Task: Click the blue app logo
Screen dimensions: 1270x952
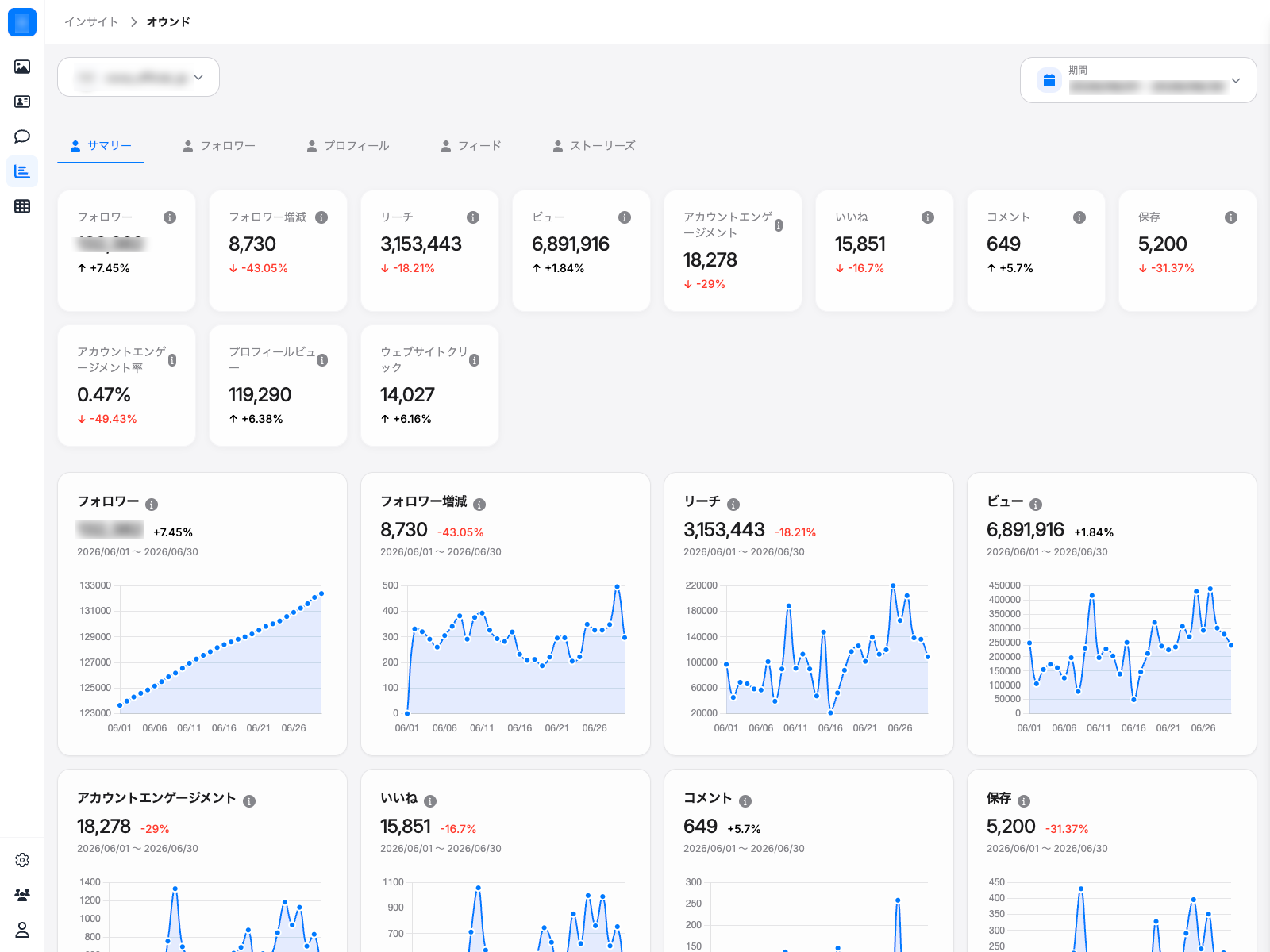Action: [22, 22]
